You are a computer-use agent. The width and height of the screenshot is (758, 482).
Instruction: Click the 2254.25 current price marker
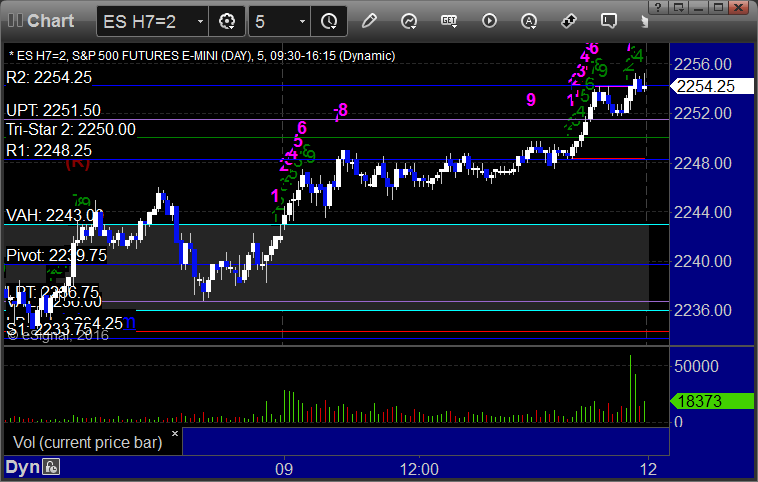tap(712, 86)
